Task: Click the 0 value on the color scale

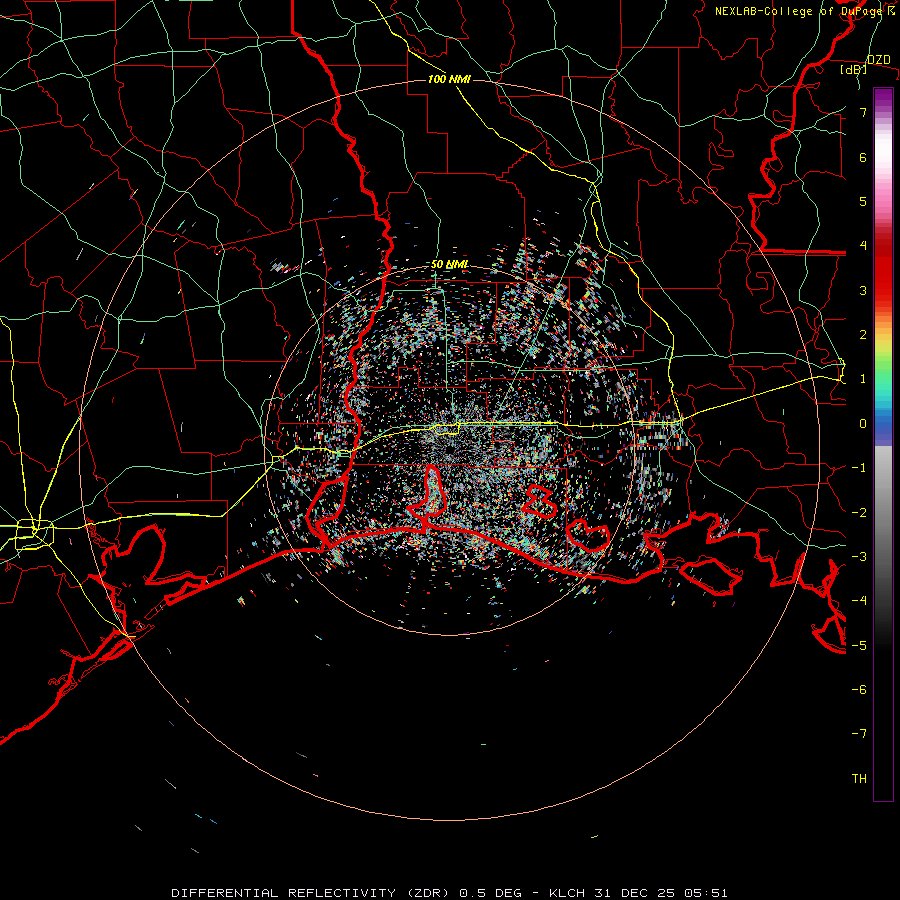Action: pyautogui.click(x=863, y=424)
